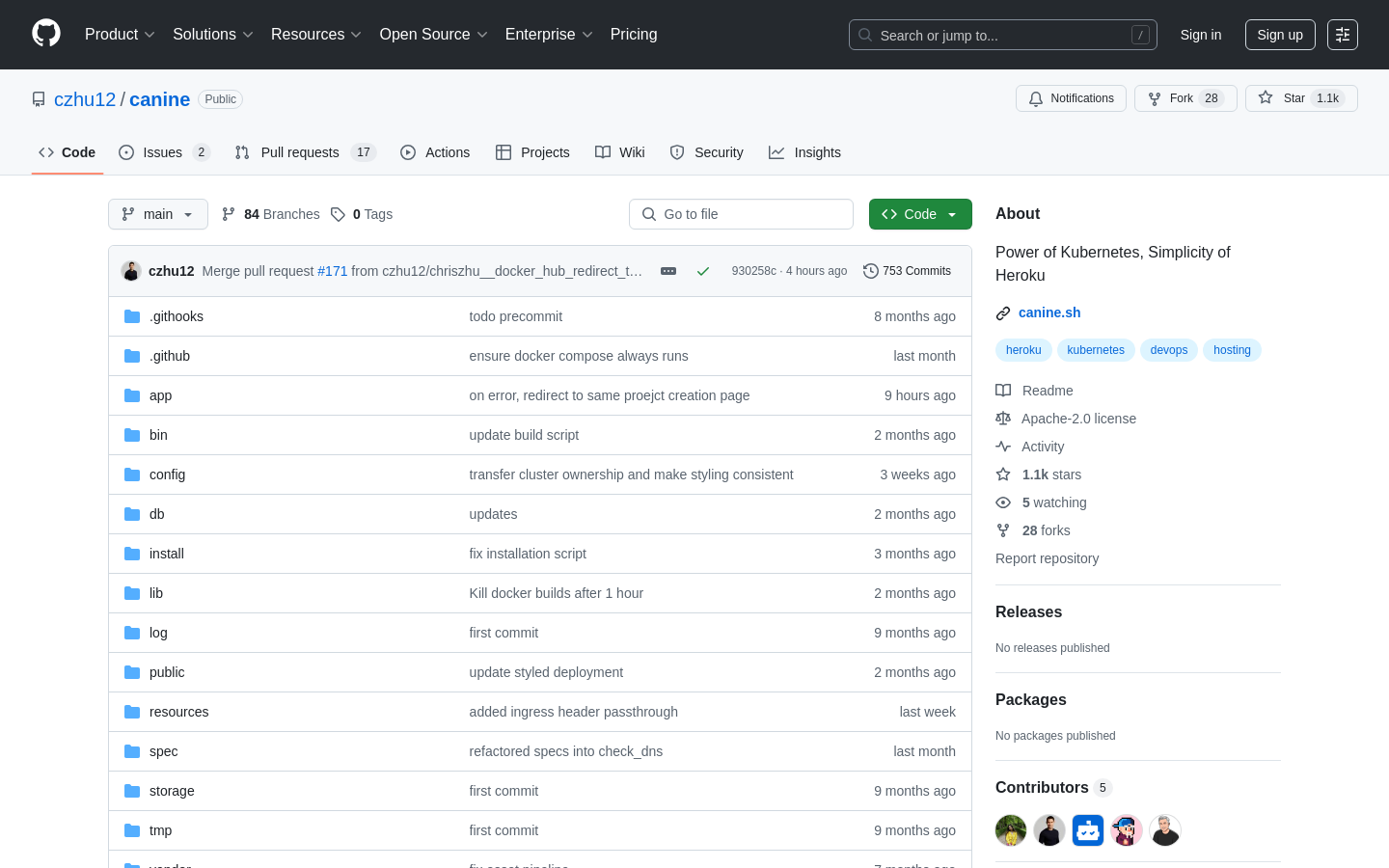Open the canine.sh website link
This screenshot has height=868, width=1389.
1049,312
